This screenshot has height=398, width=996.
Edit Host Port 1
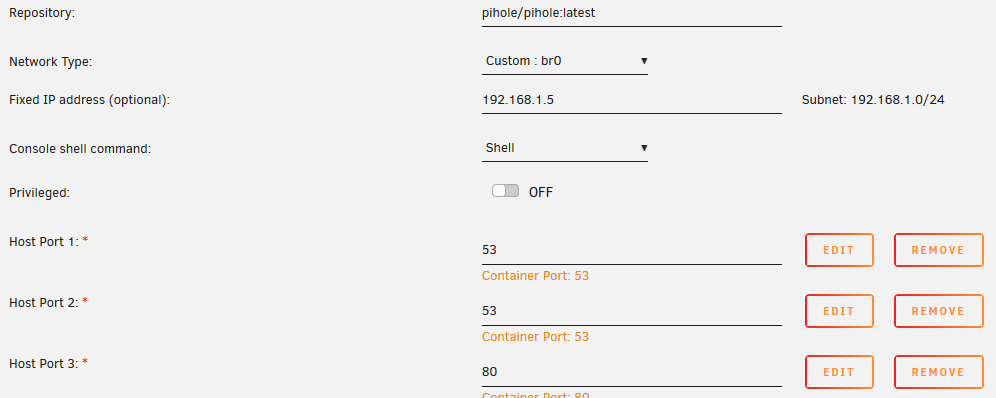pos(839,250)
